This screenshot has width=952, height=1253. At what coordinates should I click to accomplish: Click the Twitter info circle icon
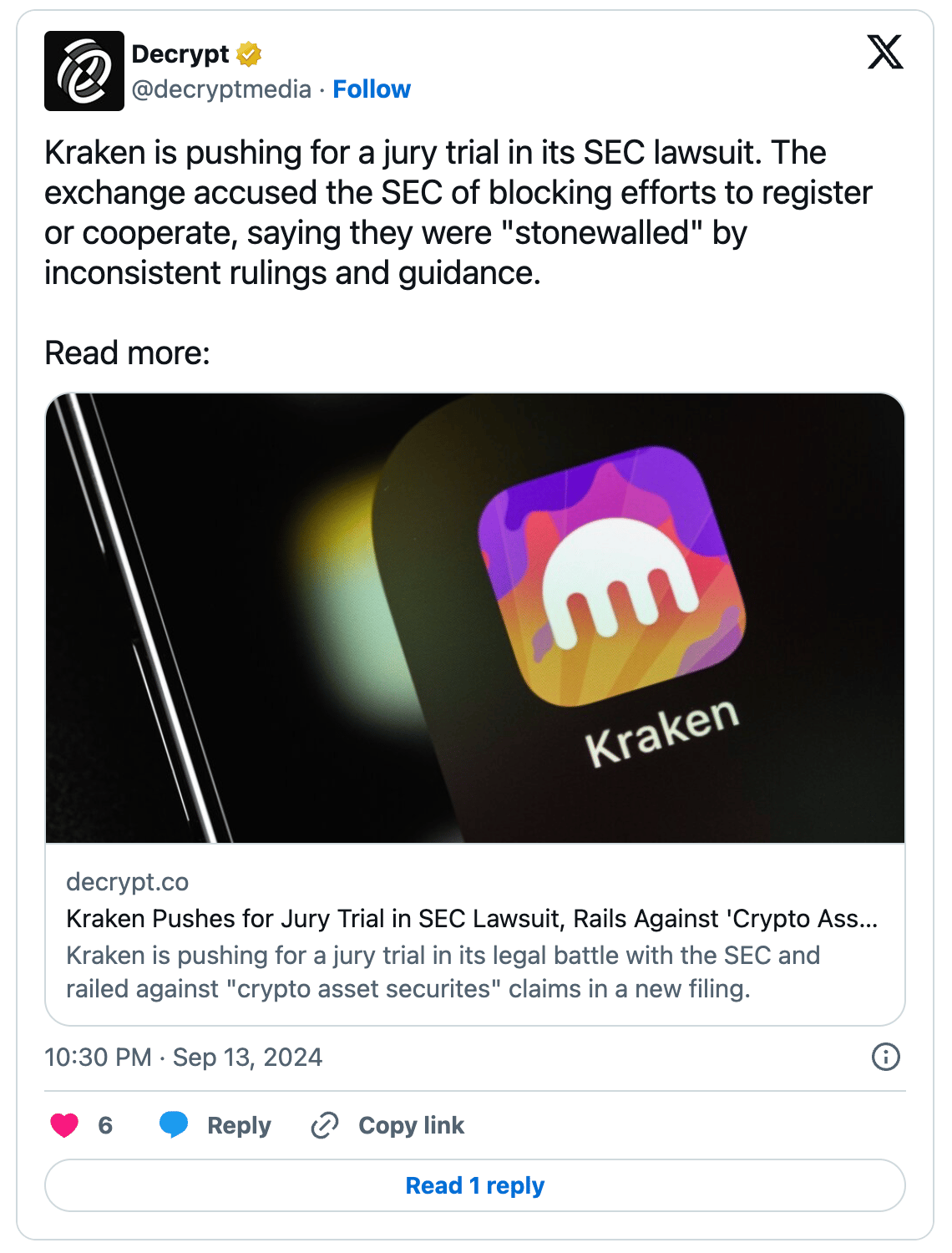click(x=885, y=1058)
